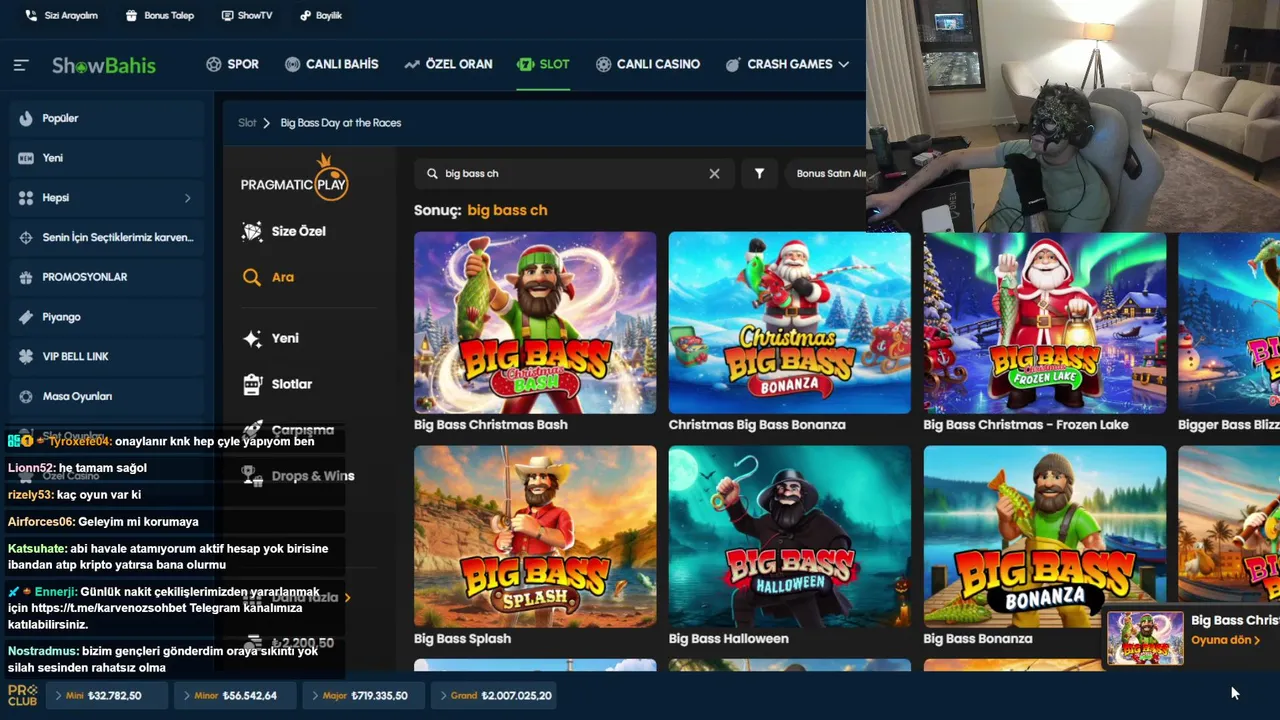
Task: Click the mini Big Bass game preview thumbnail
Action: click(x=1145, y=638)
